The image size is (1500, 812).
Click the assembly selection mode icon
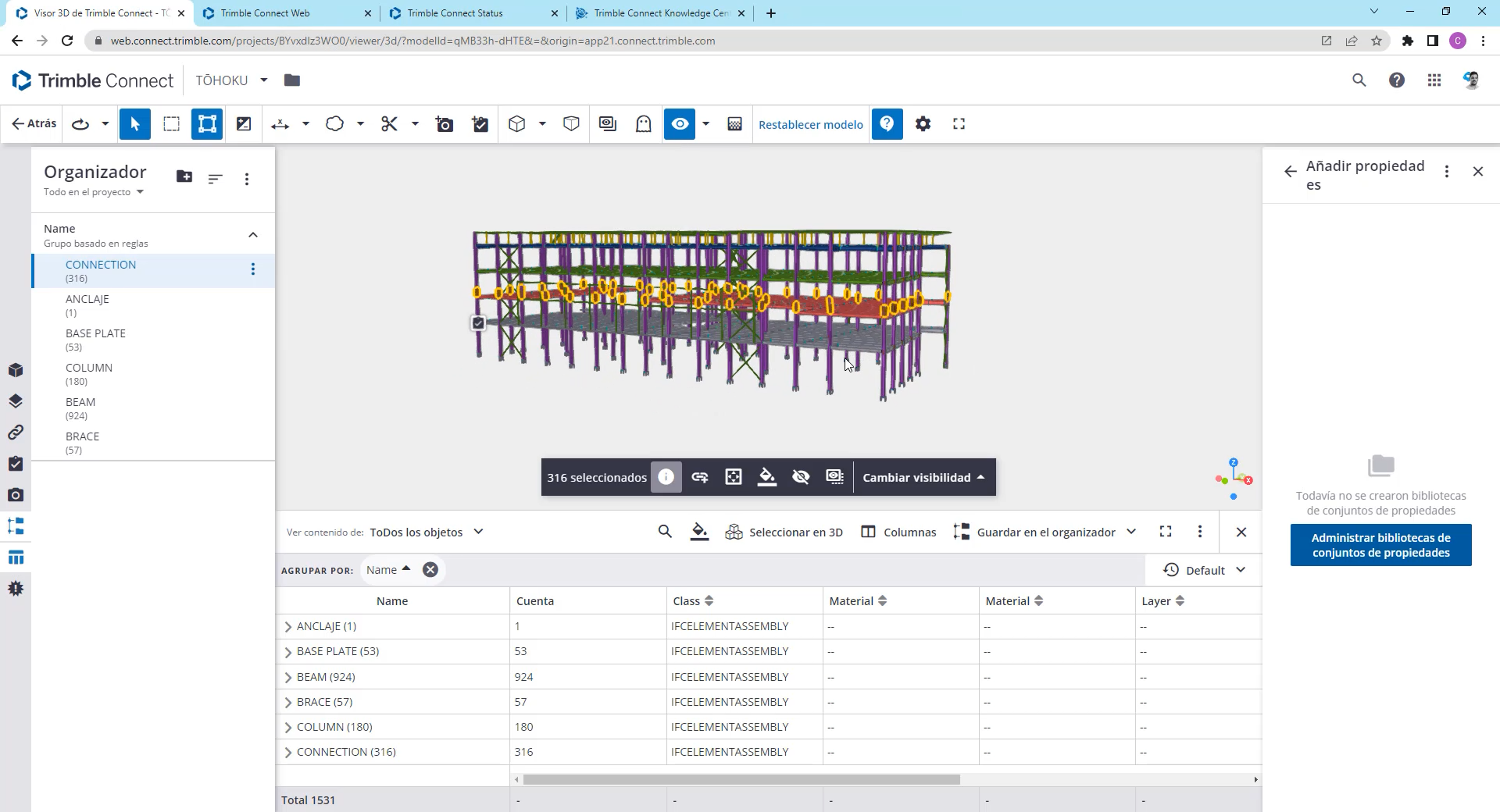(207, 124)
